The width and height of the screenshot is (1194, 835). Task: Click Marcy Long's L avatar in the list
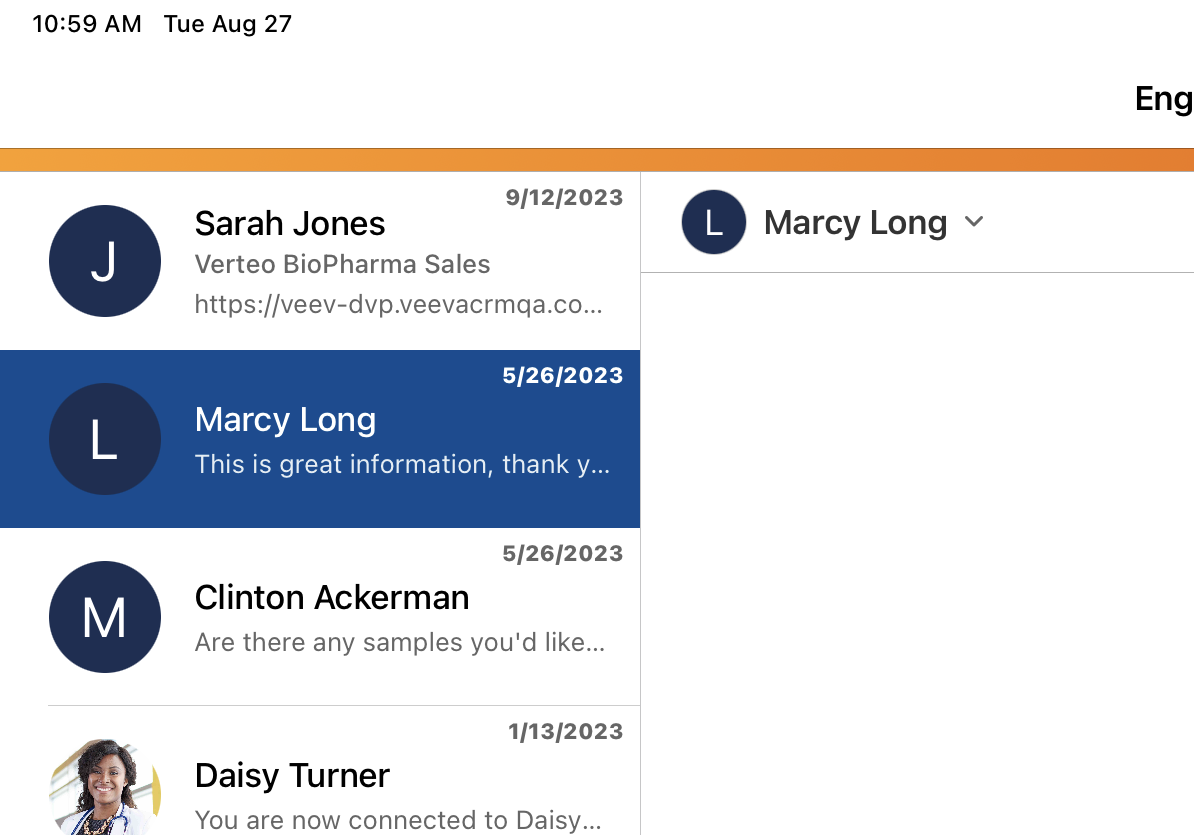pos(105,439)
